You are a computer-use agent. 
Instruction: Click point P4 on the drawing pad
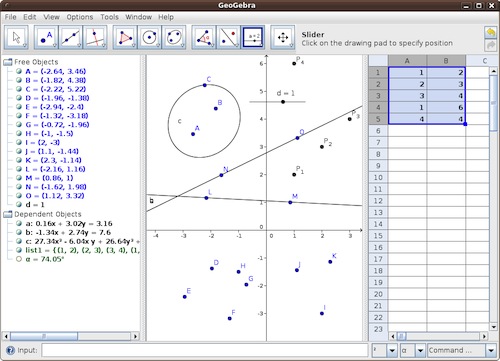coord(294,63)
